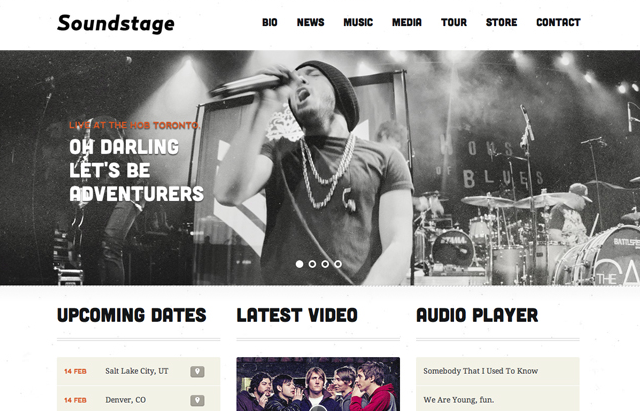This screenshot has width=640, height=411.
Task: Click the Soundstage logo
Action: point(116,23)
